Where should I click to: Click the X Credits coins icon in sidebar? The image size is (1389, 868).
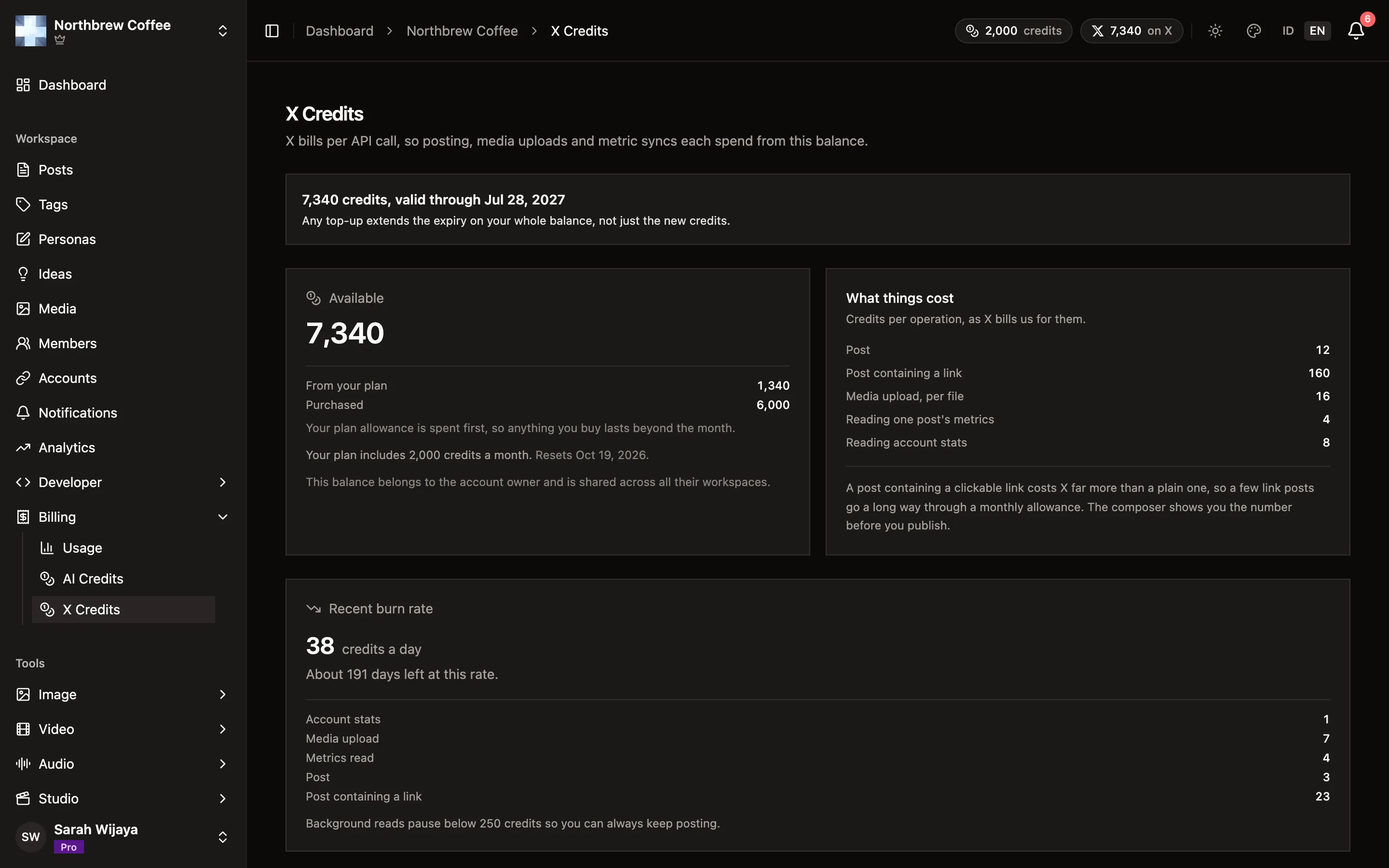coord(47,610)
